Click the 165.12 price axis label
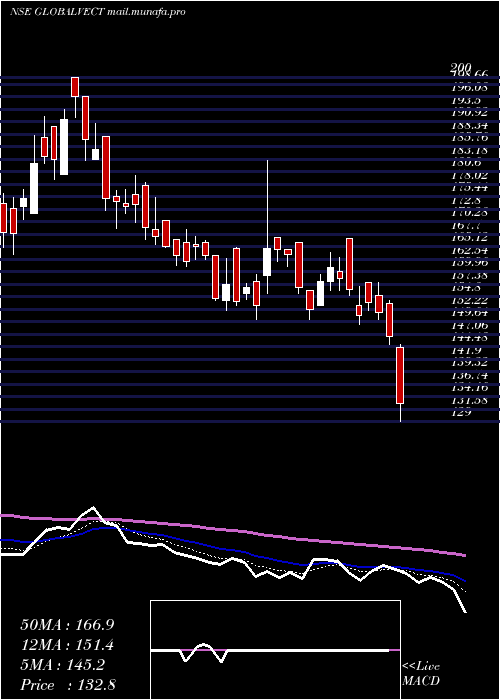The image size is (500, 700). (x=469, y=238)
